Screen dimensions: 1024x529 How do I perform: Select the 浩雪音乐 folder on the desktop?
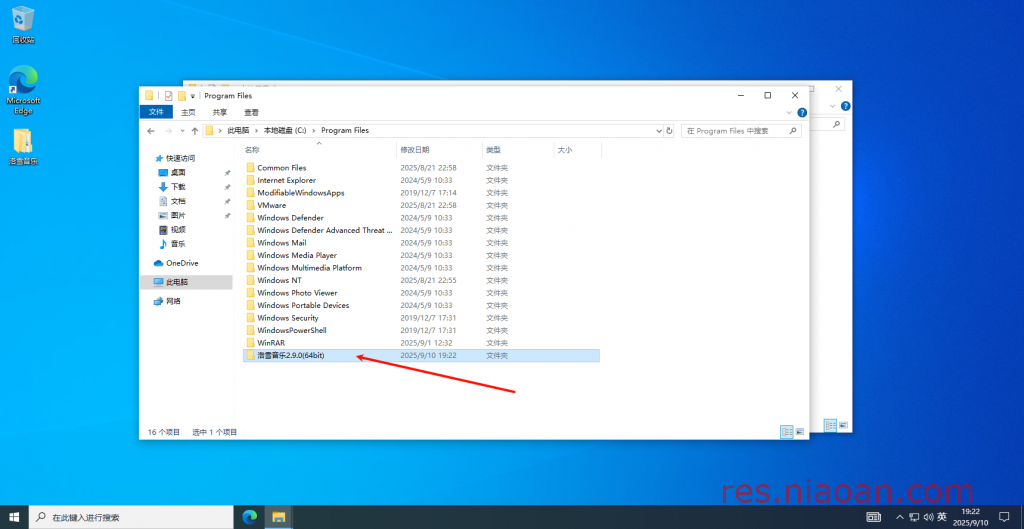[x=23, y=147]
